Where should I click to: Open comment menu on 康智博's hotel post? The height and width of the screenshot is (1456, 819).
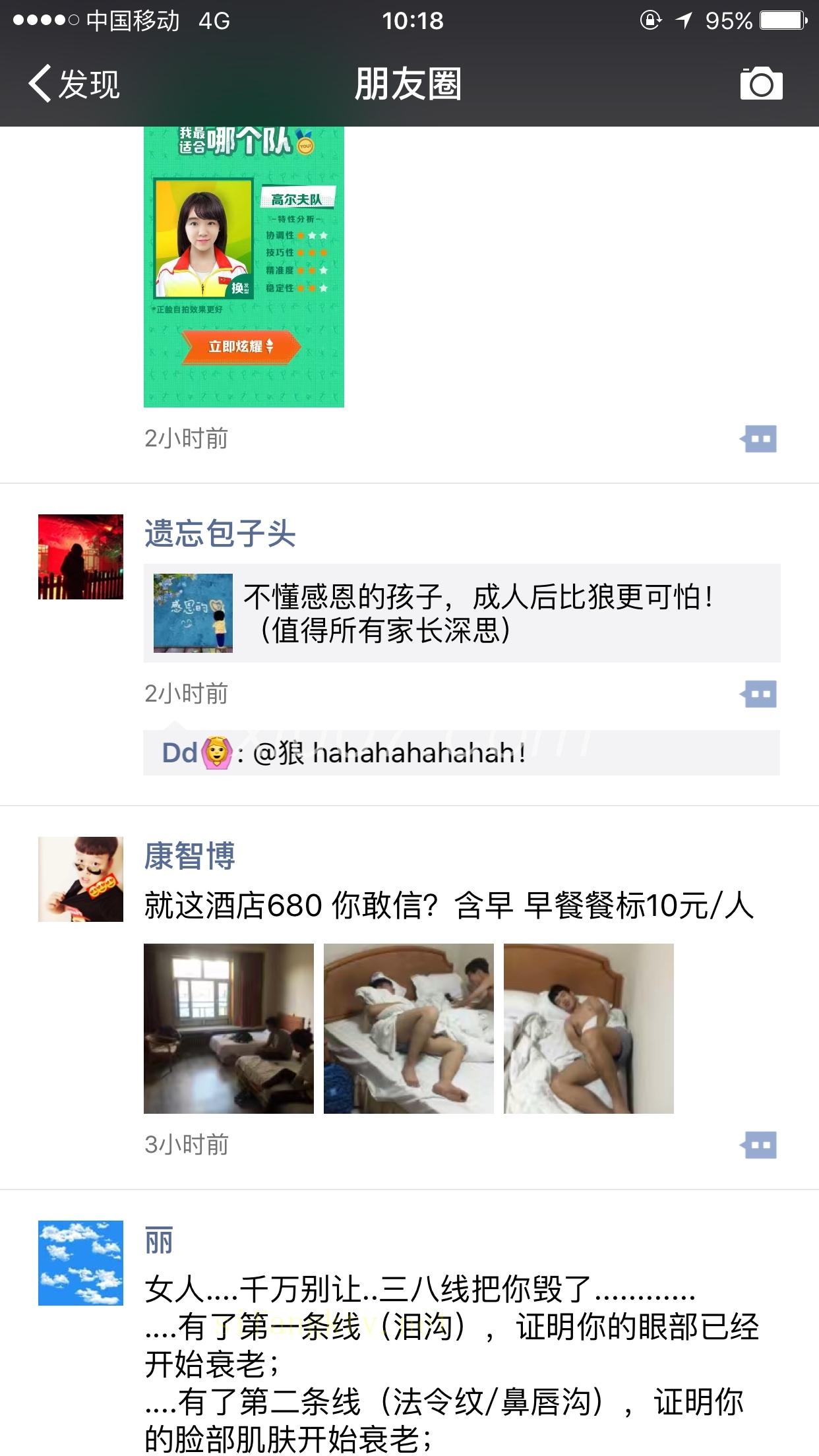759,1145
